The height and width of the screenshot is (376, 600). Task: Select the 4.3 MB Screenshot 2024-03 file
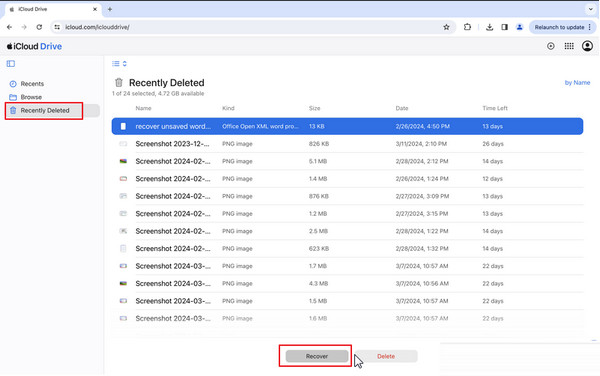347,283
